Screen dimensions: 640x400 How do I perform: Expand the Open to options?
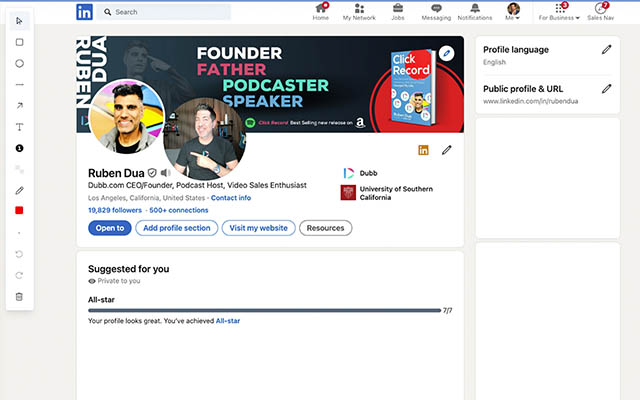(110, 228)
